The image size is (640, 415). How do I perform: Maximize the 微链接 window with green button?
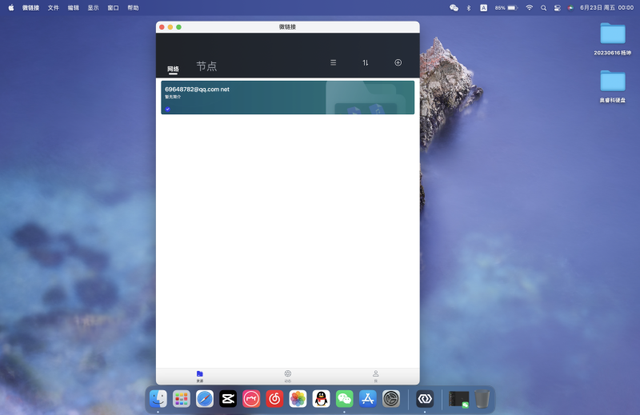179,27
